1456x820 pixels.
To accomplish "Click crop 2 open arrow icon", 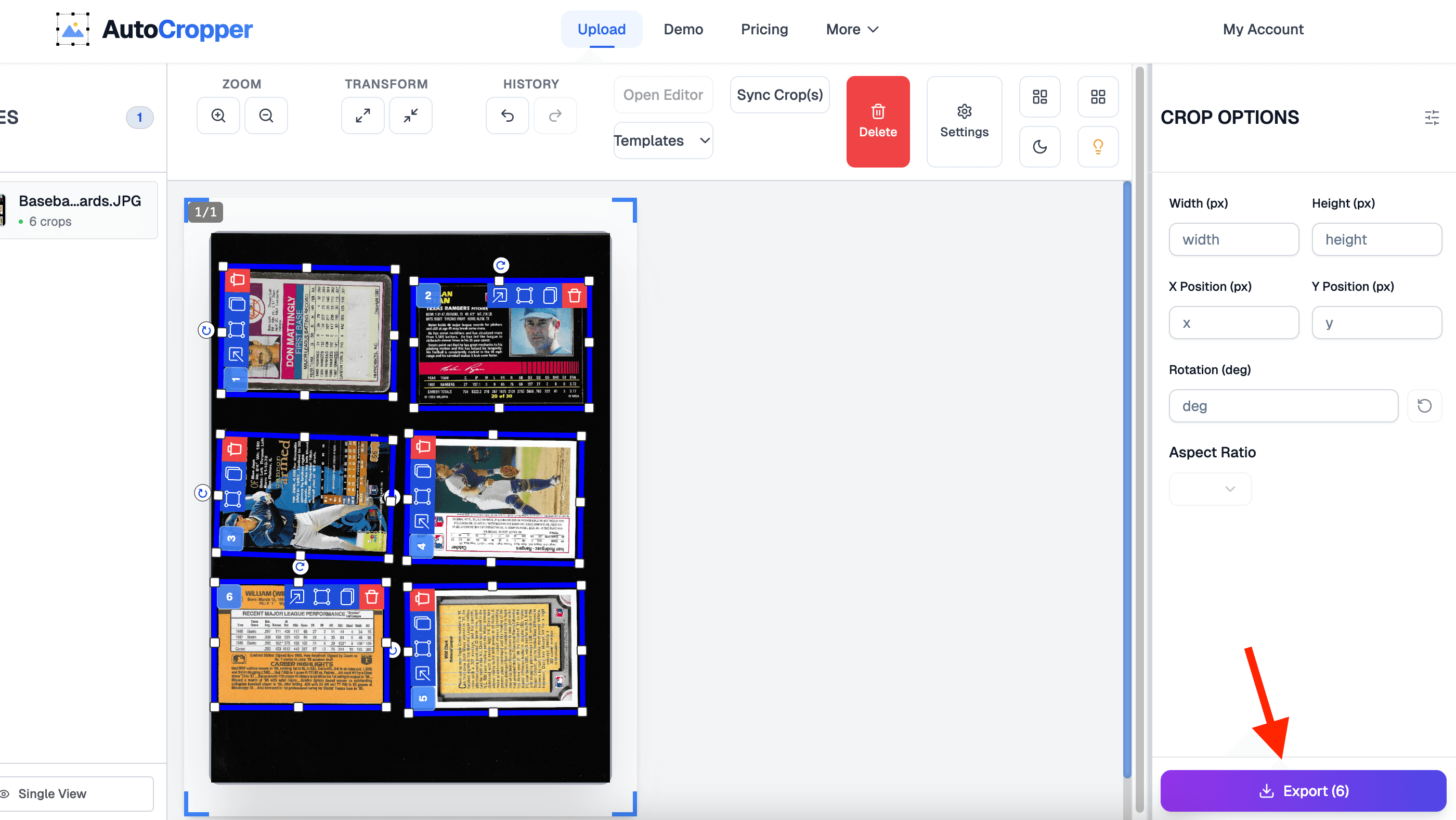I will point(500,295).
